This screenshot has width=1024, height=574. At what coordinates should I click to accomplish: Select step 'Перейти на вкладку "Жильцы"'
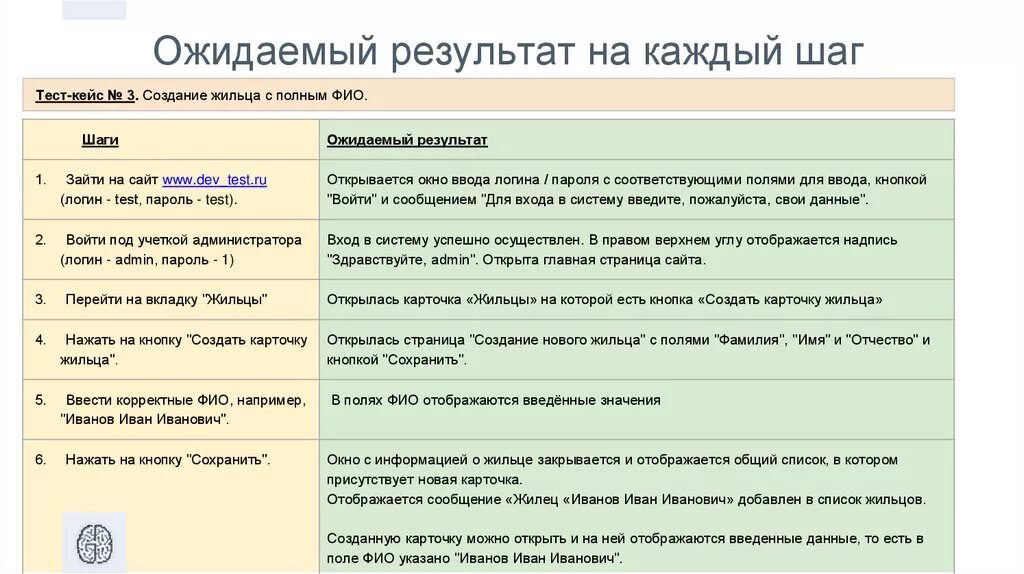[x=166, y=299]
